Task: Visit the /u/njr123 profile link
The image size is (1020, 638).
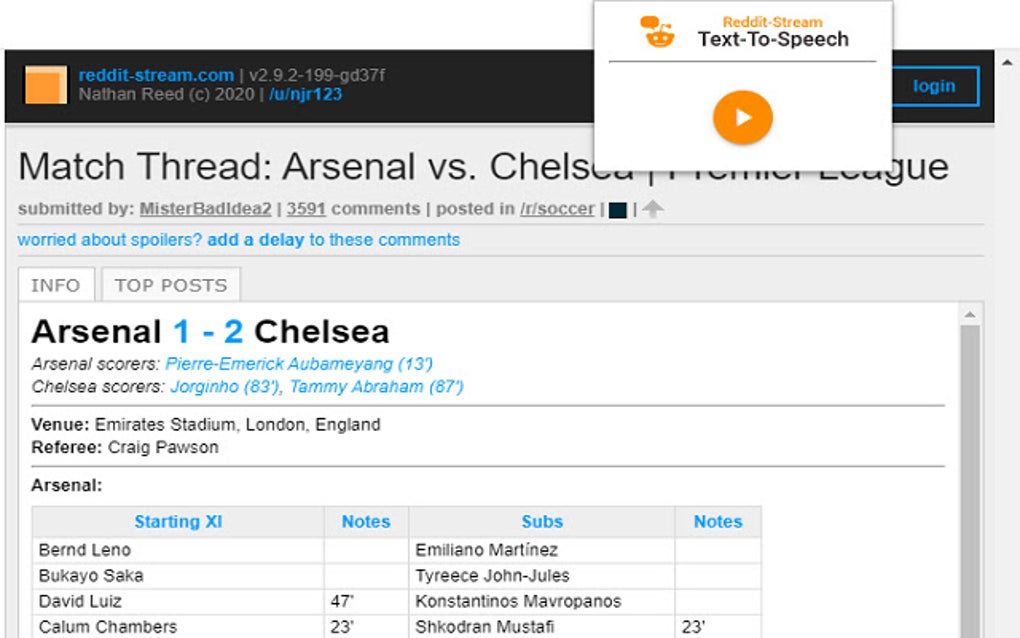Action: click(x=305, y=95)
